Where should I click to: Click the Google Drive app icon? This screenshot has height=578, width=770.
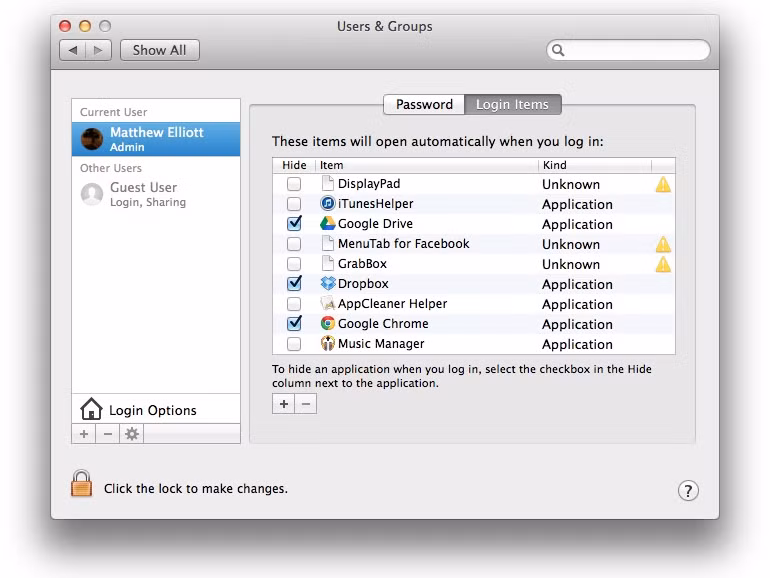point(327,224)
